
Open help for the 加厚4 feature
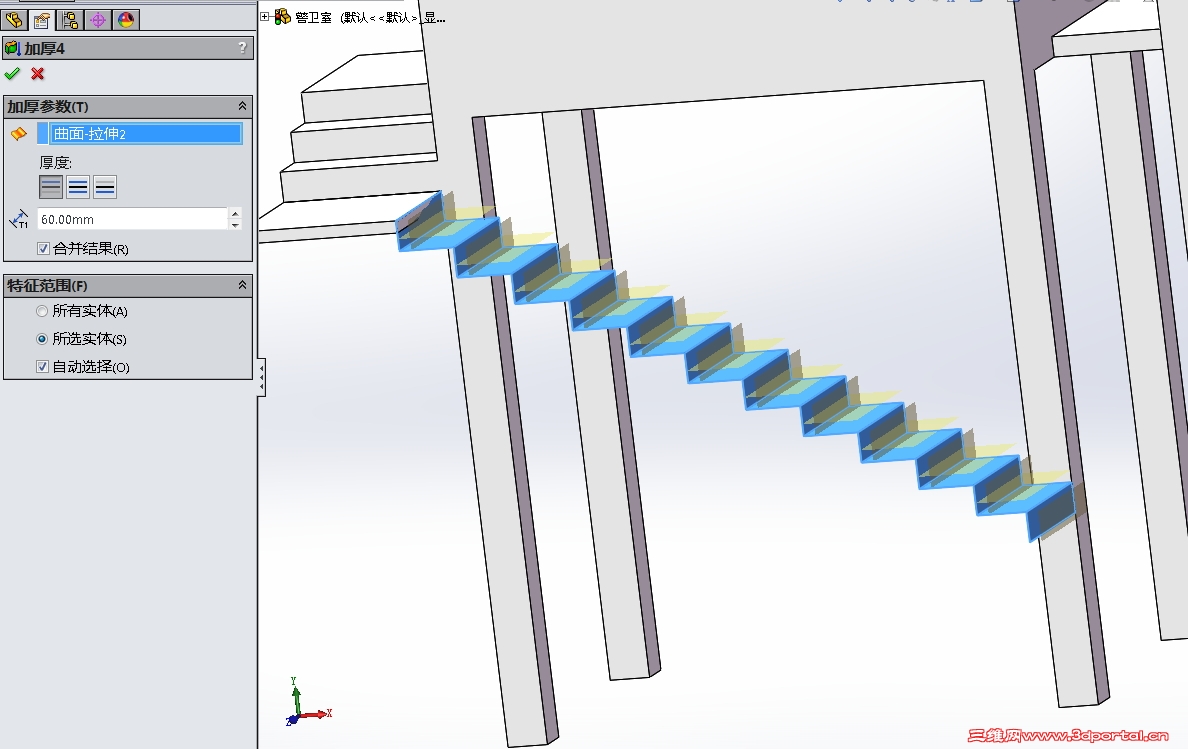242,48
